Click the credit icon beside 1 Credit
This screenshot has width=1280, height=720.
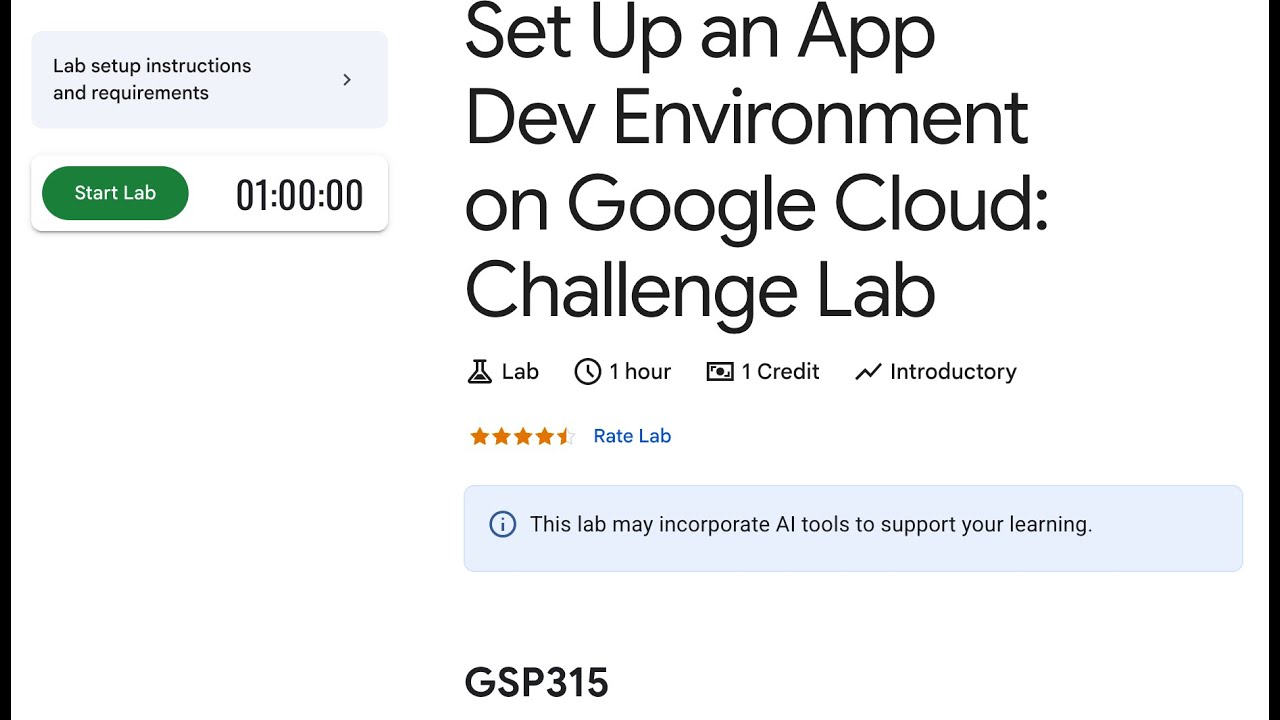[x=720, y=372]
